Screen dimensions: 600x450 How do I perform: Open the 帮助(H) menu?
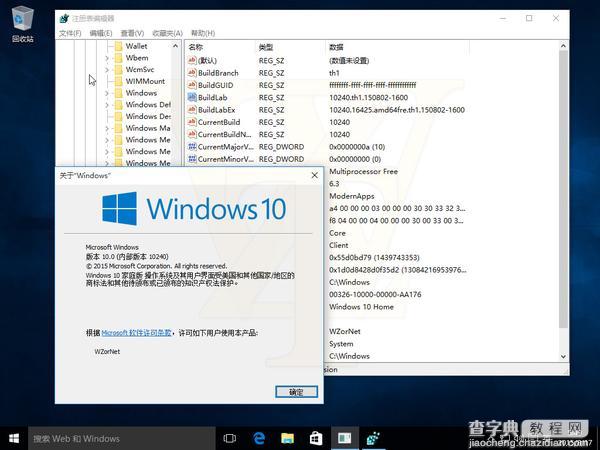pyautogui.click(x=203, y=33)
